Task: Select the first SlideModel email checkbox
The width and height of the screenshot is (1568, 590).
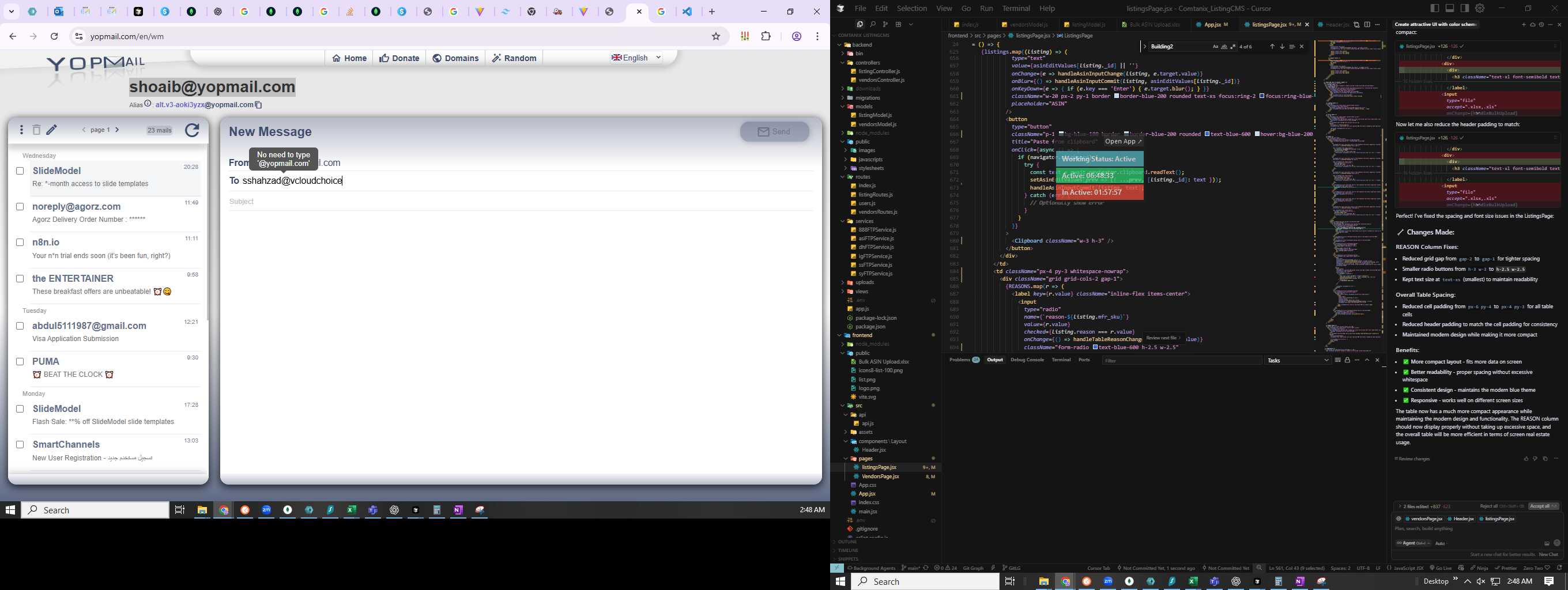Action: coord(20,171)
